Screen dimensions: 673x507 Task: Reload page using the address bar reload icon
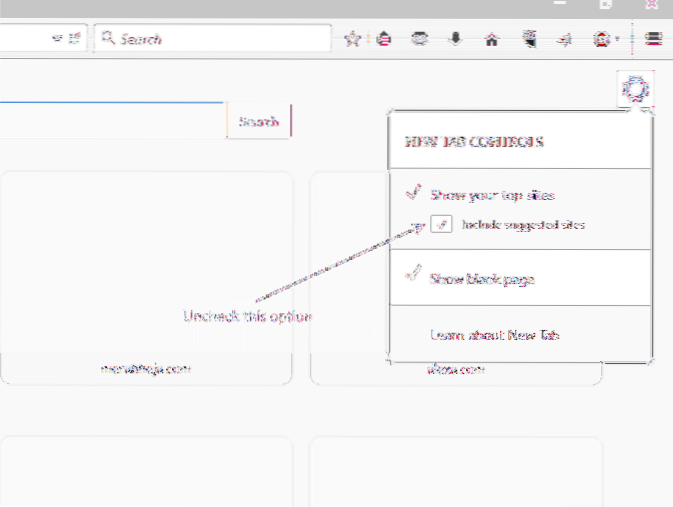tap(74, 39)
